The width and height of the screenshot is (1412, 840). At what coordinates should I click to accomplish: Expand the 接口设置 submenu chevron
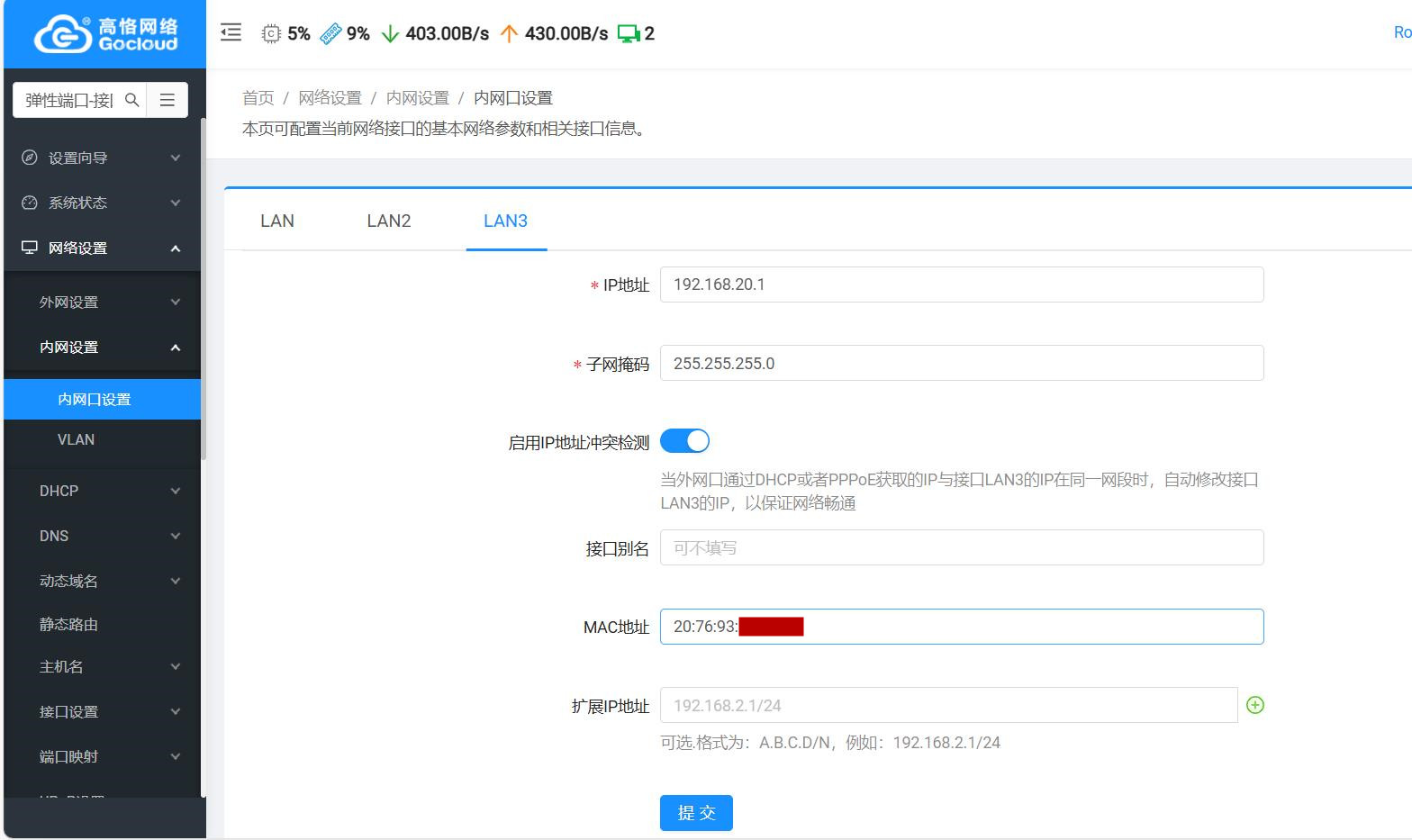click(x=176, y=711)
